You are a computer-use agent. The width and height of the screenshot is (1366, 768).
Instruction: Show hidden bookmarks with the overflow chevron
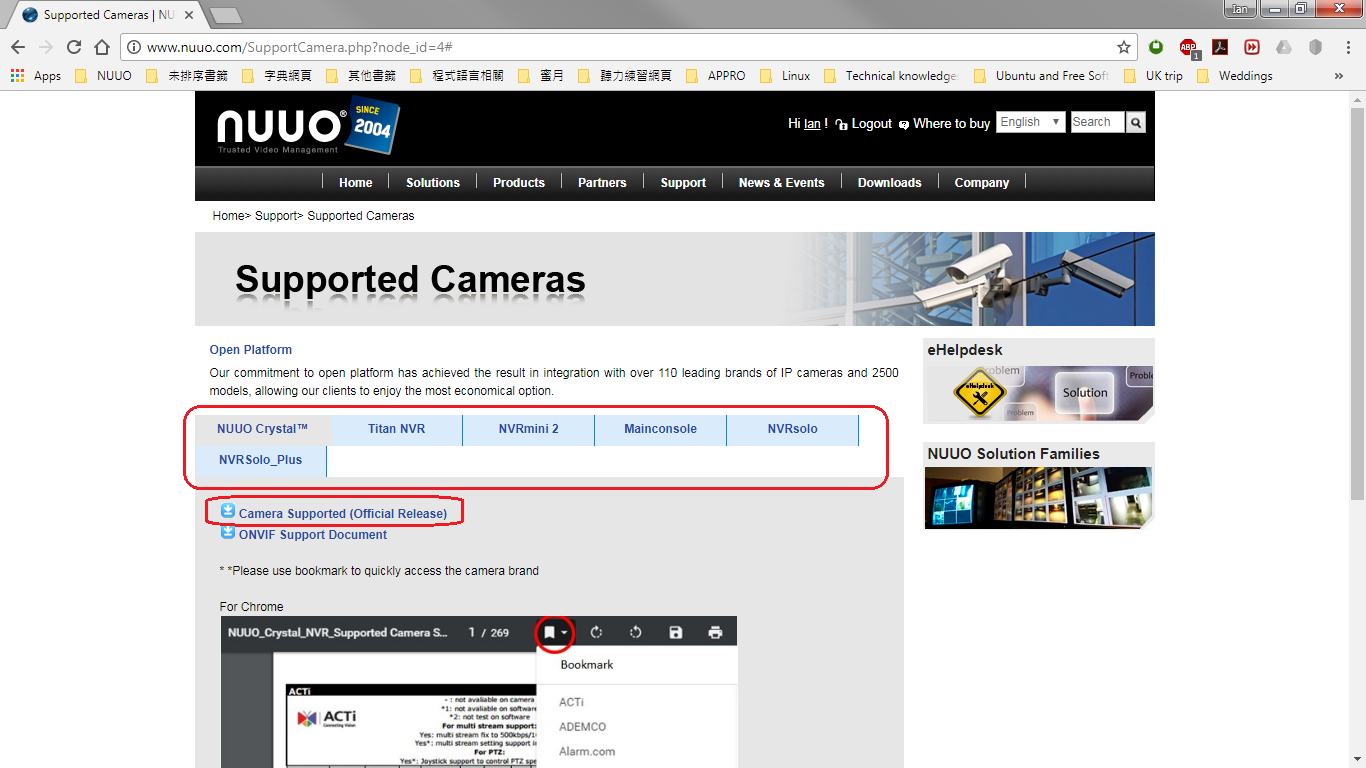[x=1339, y=76]
